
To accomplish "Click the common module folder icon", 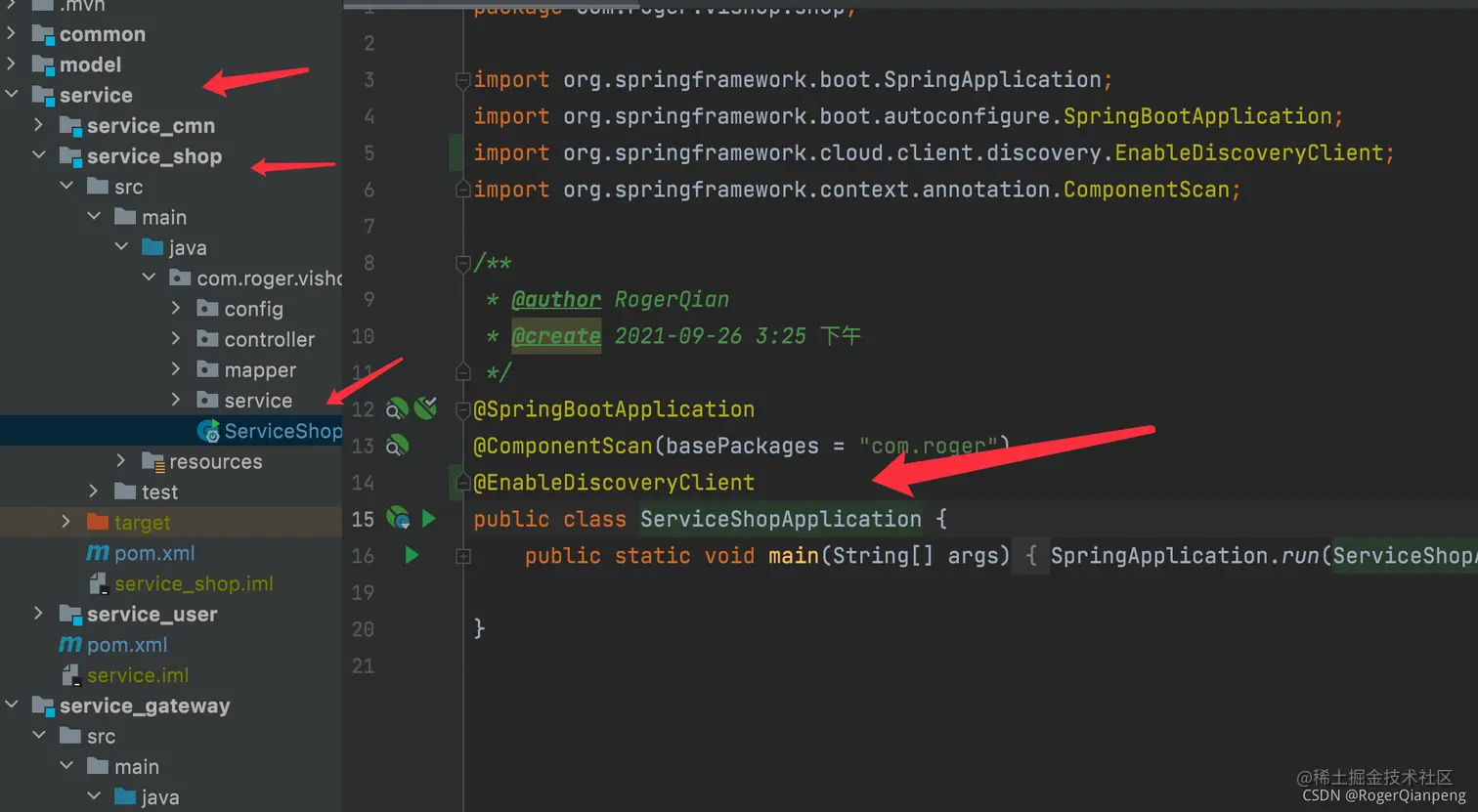I will [x=43, y=35].
